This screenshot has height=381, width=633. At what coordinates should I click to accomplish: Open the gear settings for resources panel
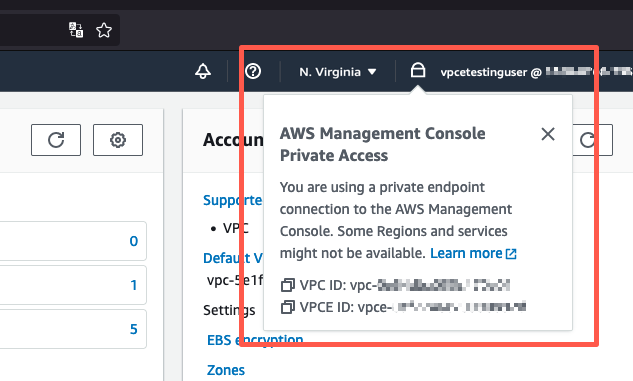pos(118,140)
